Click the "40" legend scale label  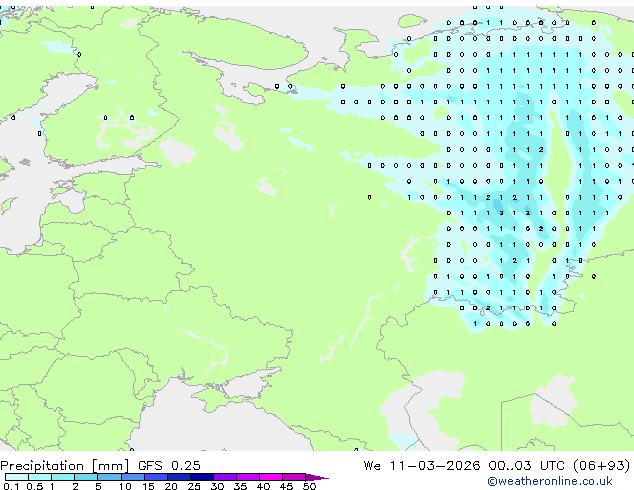click(263, 486)
